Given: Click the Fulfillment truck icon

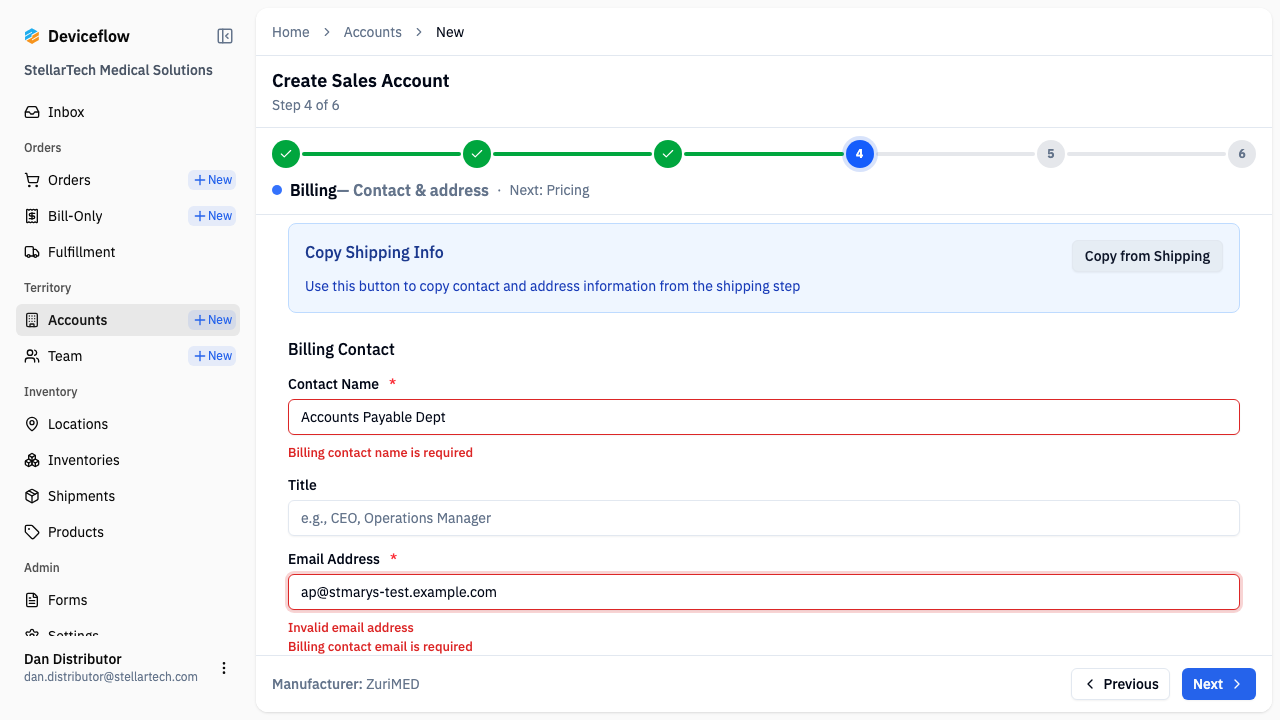Looking at the screenshot, I should tap(32, 252).
